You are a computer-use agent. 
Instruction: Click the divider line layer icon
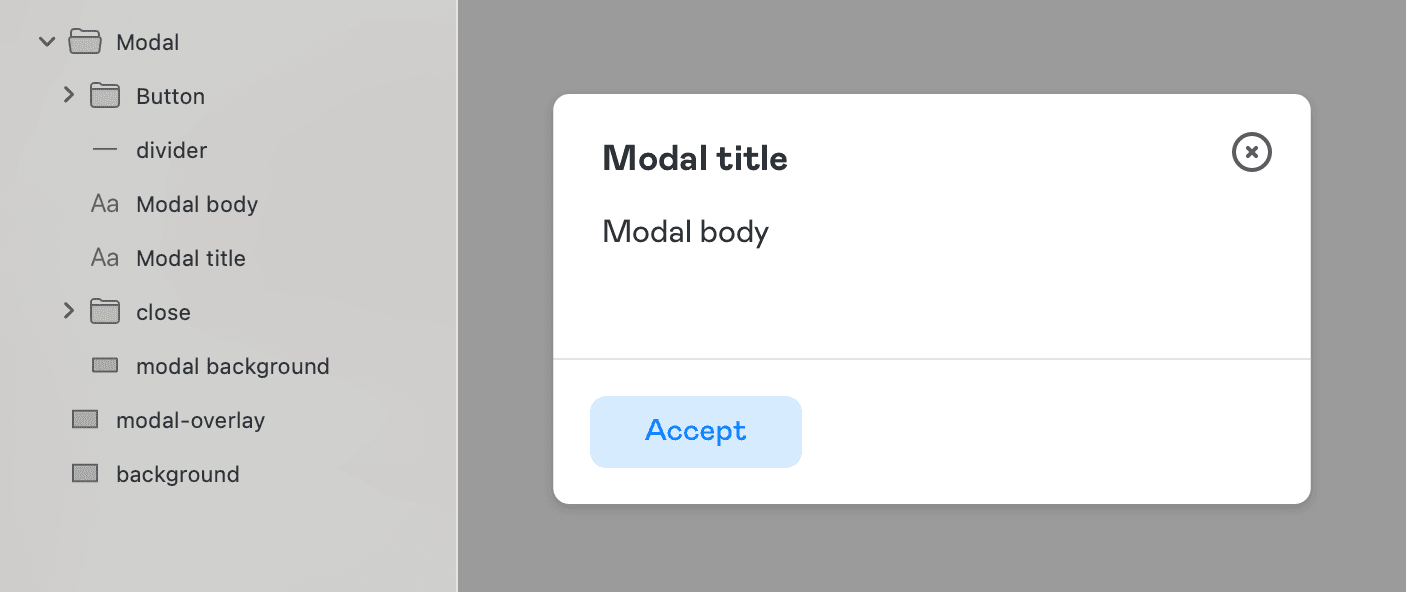[x=105, y=150]
